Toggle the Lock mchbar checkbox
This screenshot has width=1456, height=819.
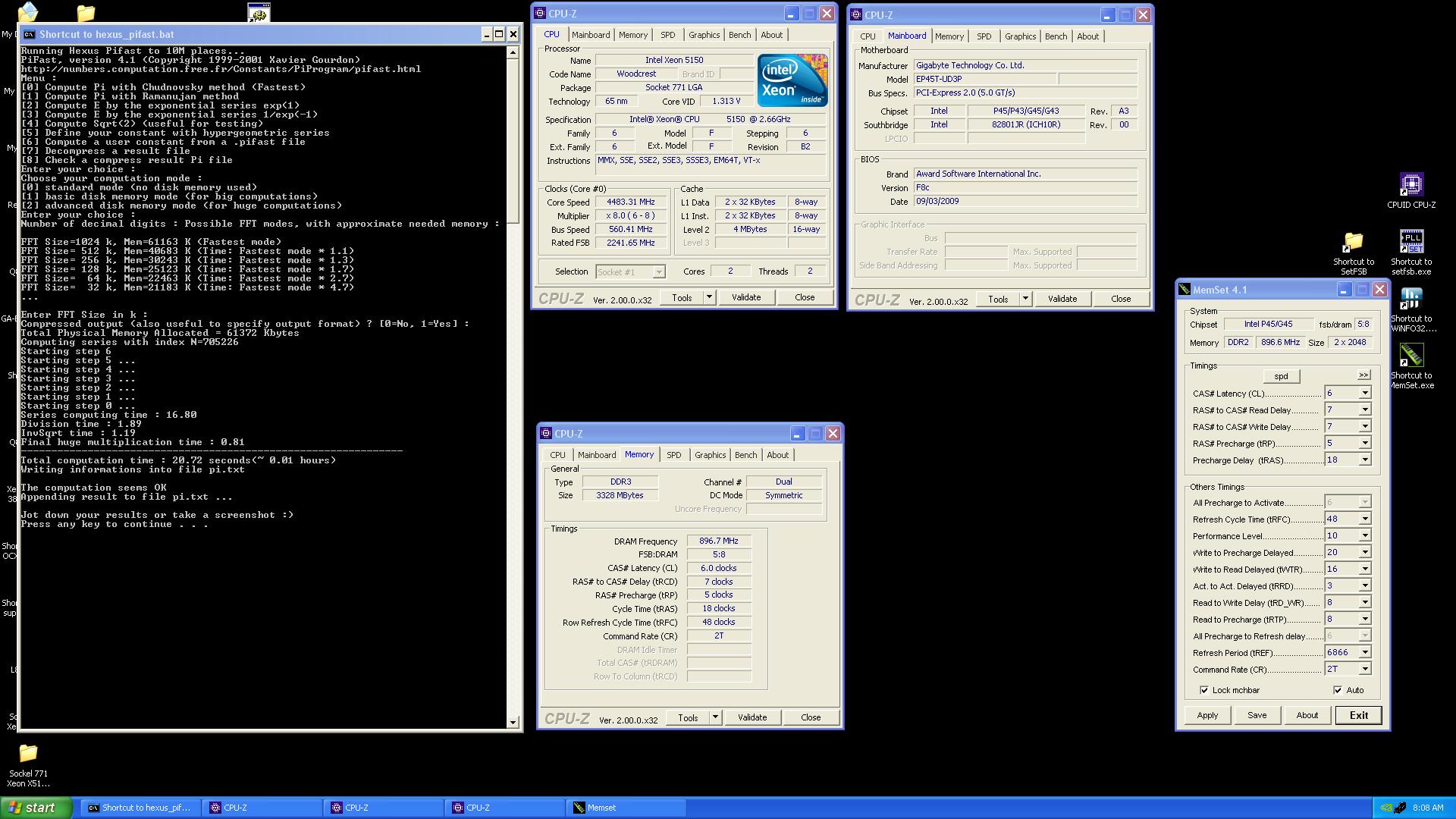(1204, 690)
